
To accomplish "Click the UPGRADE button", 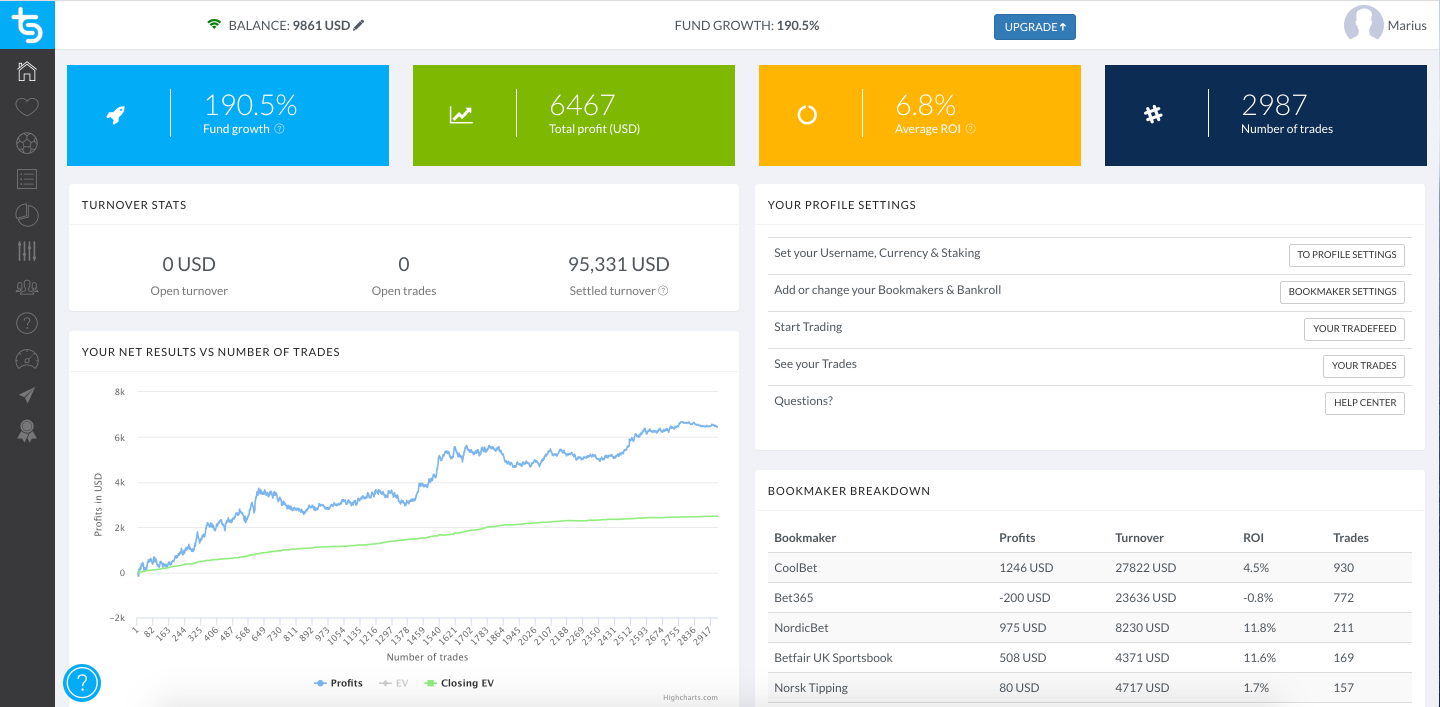I will click(x=1034, y=27).
